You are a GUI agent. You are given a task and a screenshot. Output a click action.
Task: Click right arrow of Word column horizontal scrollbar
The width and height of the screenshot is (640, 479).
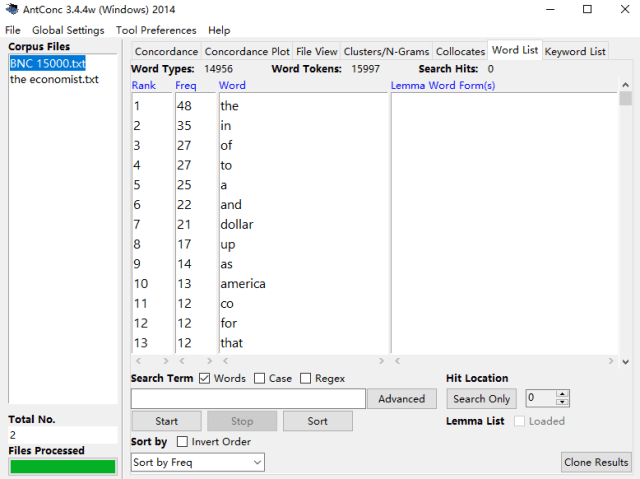click(x=381, y=361)
